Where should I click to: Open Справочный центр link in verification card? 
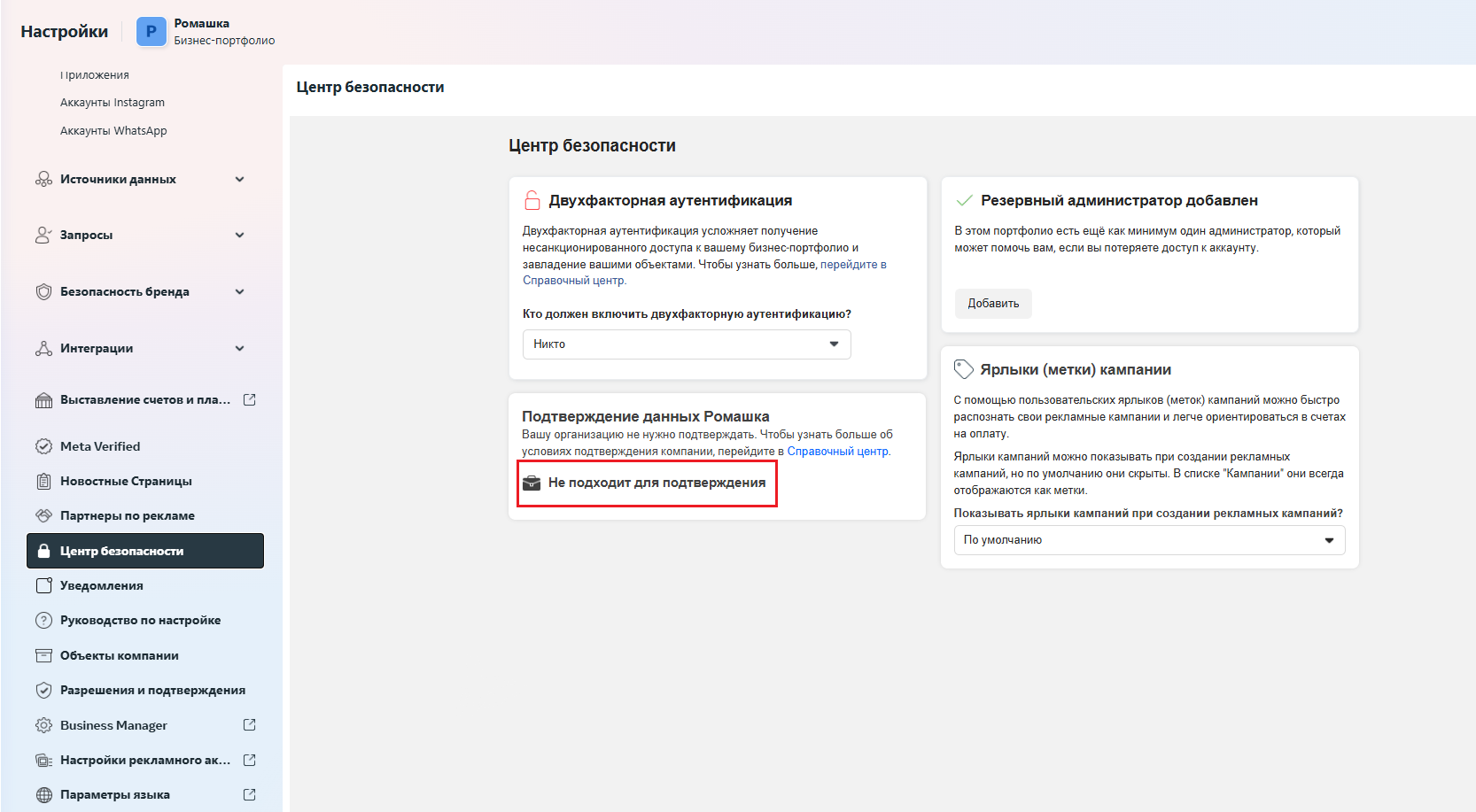(837, 452)
